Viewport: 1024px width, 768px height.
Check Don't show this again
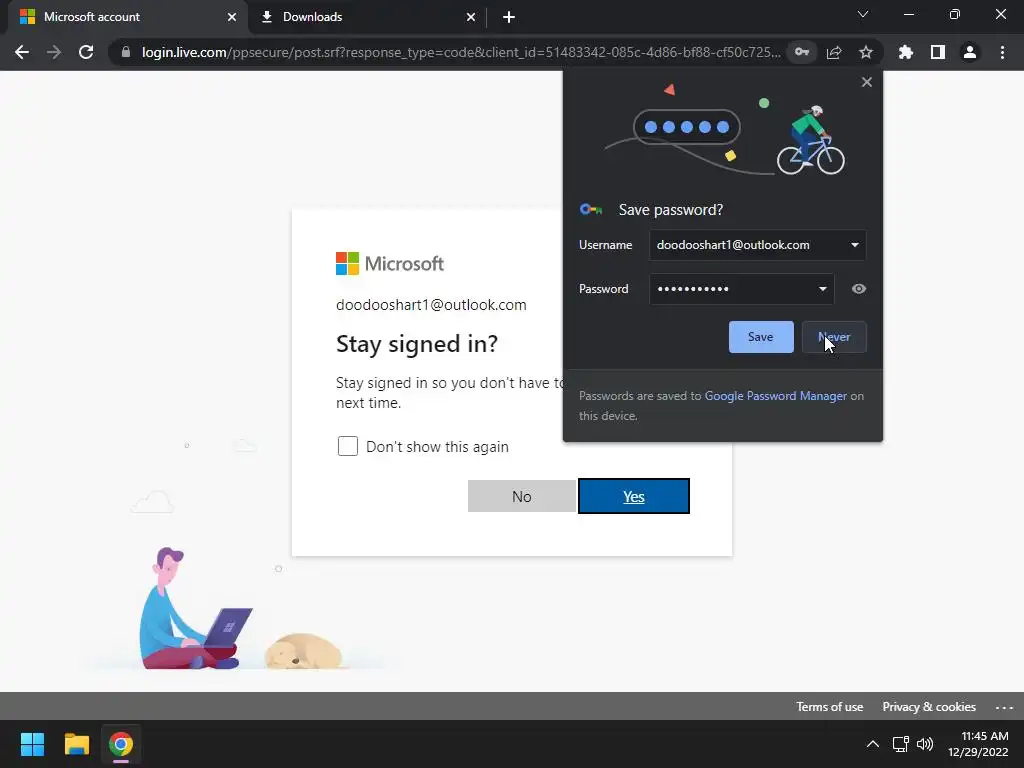347,446
